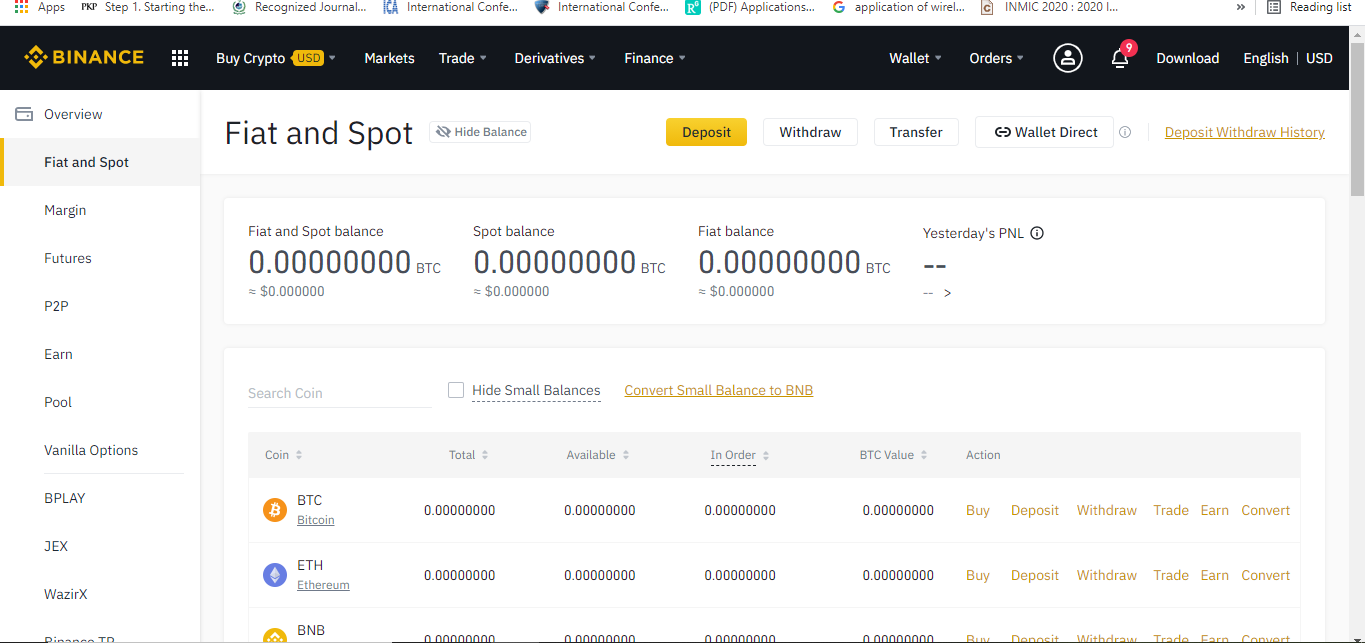Open the user profile icon
Image resolution: width=1365 pixels, height=643 pixels.
(1068, 58)
